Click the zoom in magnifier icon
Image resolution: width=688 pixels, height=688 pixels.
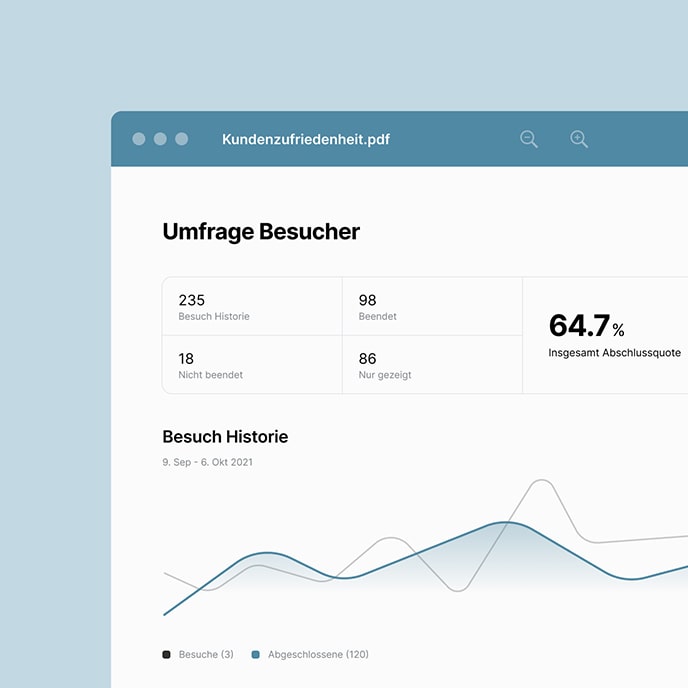pyautogui.click(x=579, y=139)
